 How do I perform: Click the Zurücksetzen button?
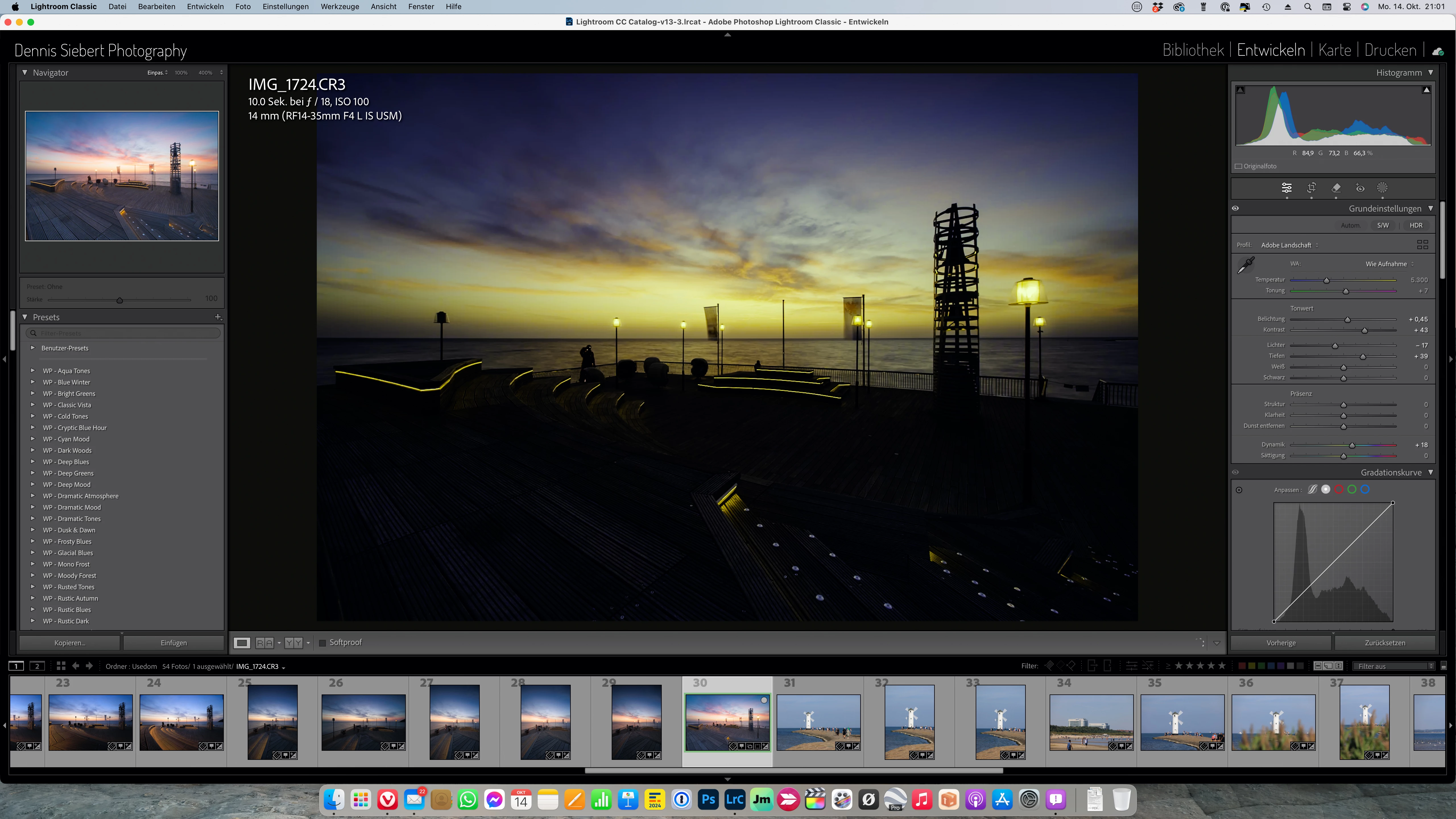point(1385,643)
